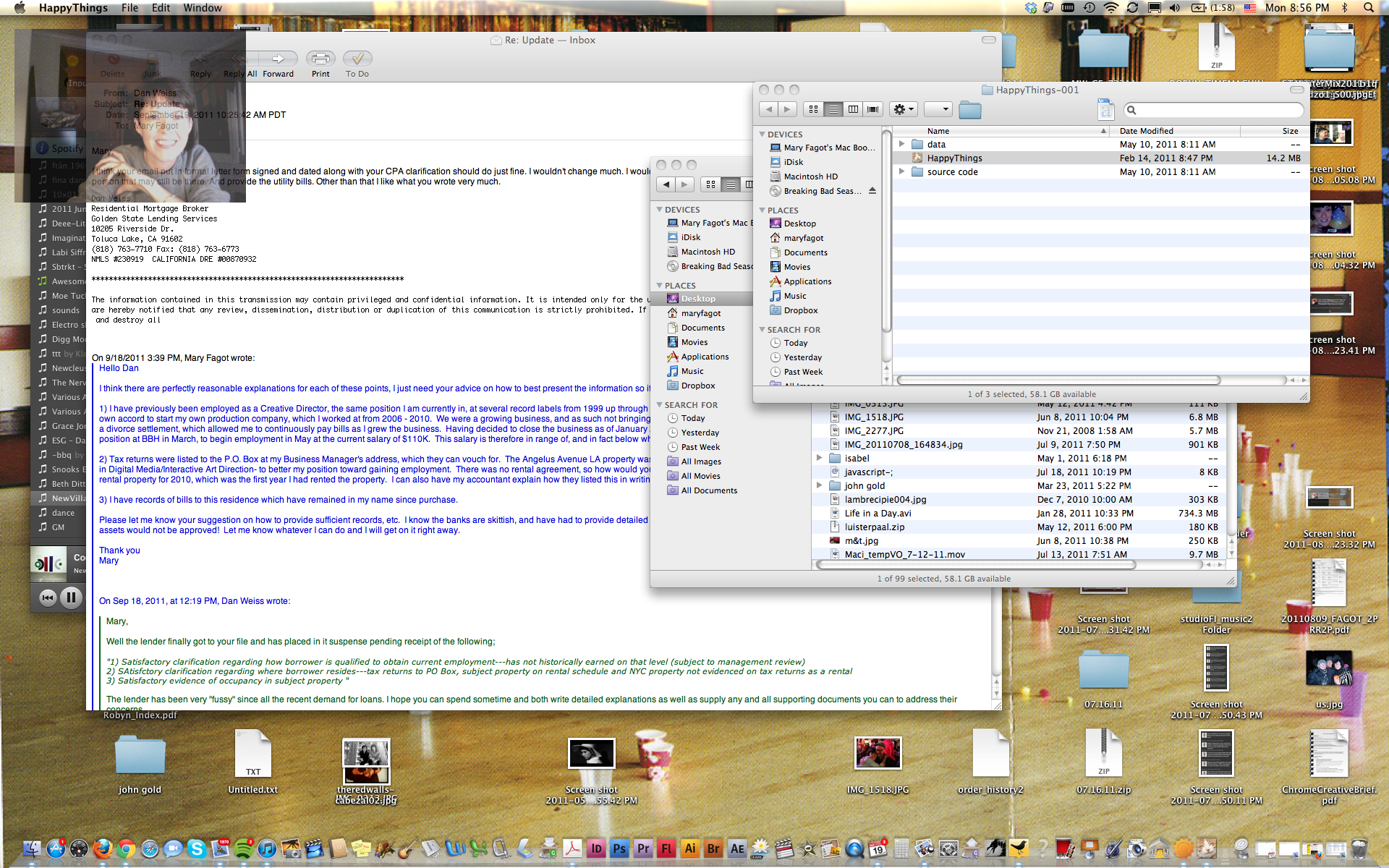Open the Action gear dropdown in HappyThings-001

pyautogui.click(x=904, y=109)
